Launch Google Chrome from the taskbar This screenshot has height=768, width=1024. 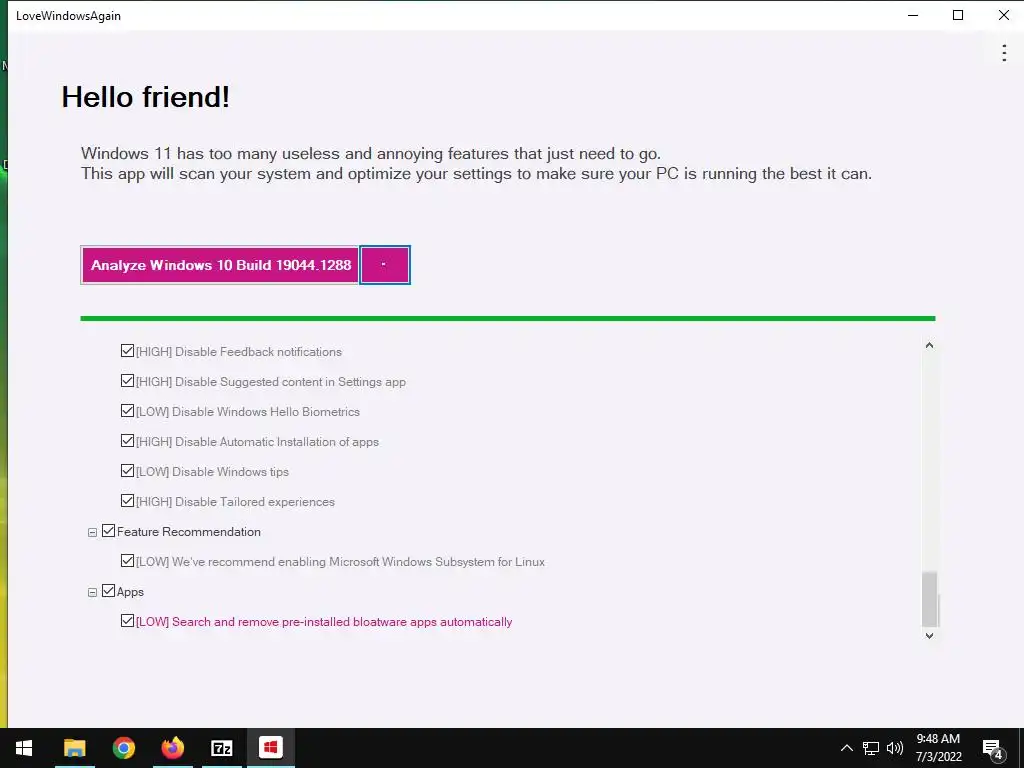123,748
